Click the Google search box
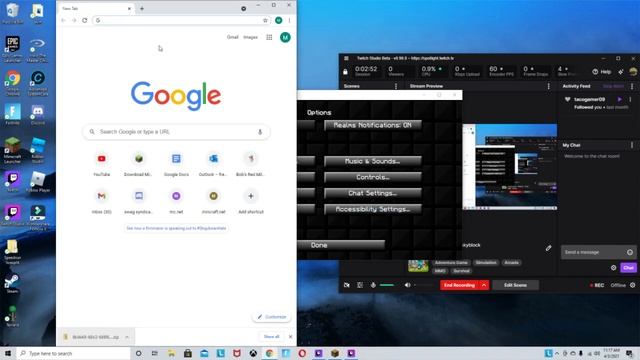 click(176, 132)
